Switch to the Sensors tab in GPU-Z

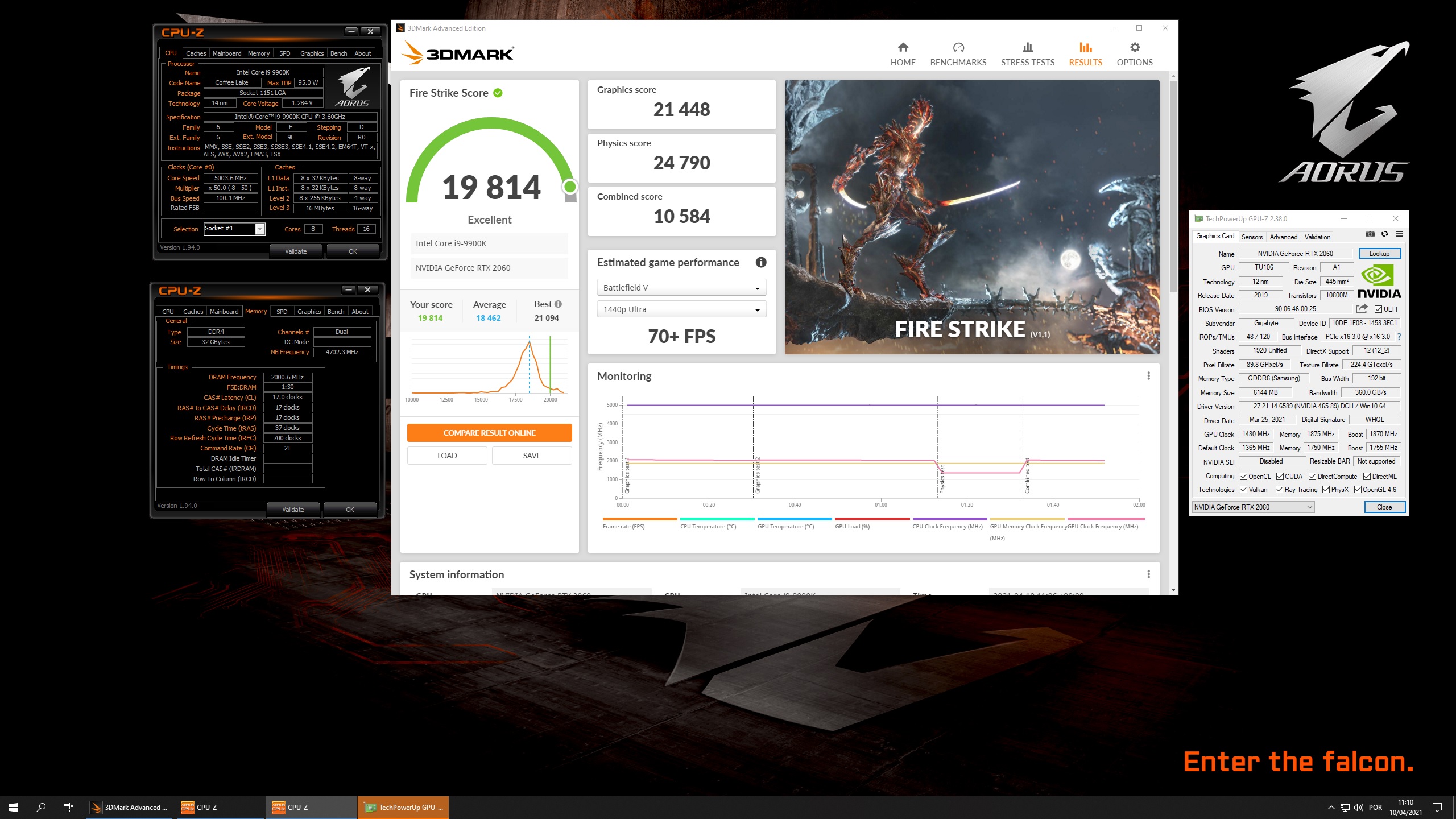[x=1252, y=237]
